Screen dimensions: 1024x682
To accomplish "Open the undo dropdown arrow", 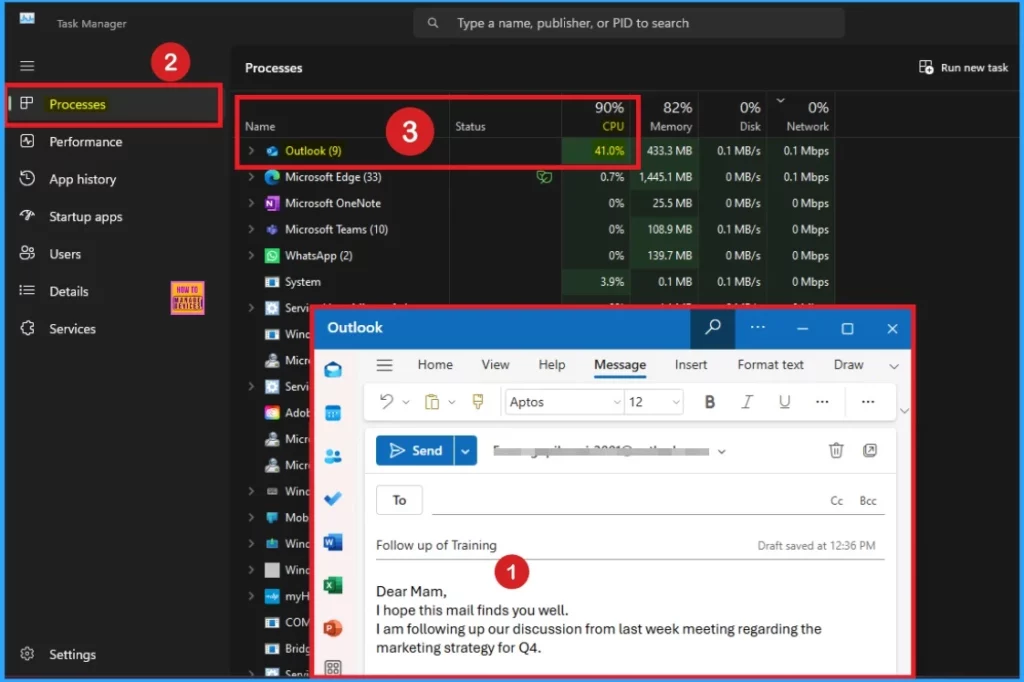I will click(x=406, y=402).
